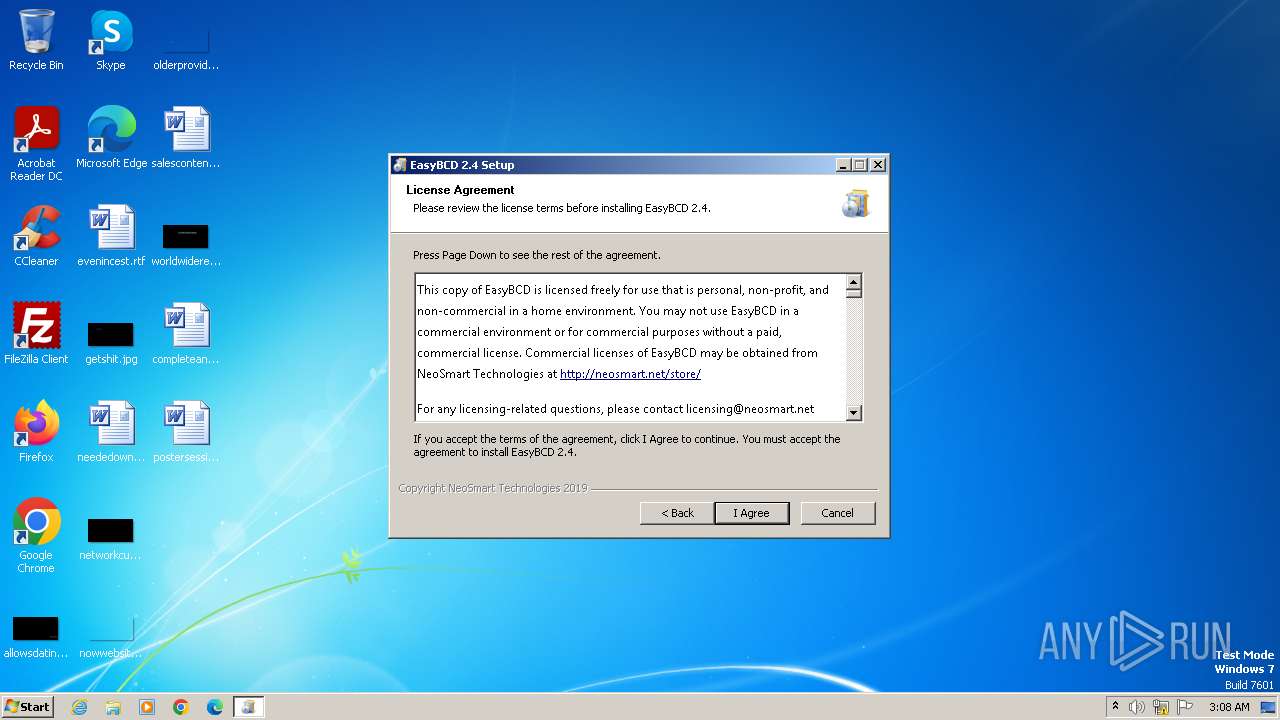The width and height of the screenshot is (1280, 720).
Task: Open the completean... Word document
Action: click(186, 334)
